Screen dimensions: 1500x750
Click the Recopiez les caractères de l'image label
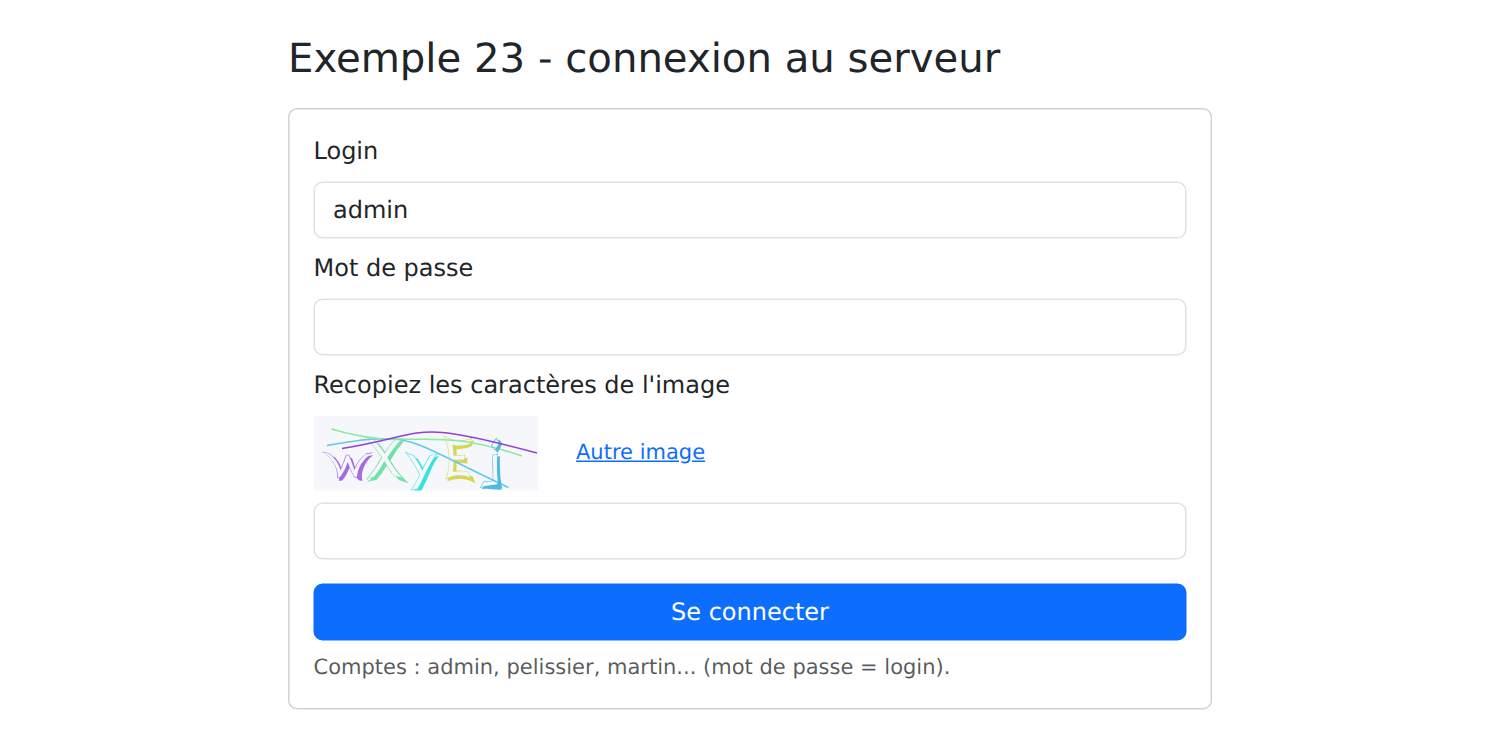522,385
